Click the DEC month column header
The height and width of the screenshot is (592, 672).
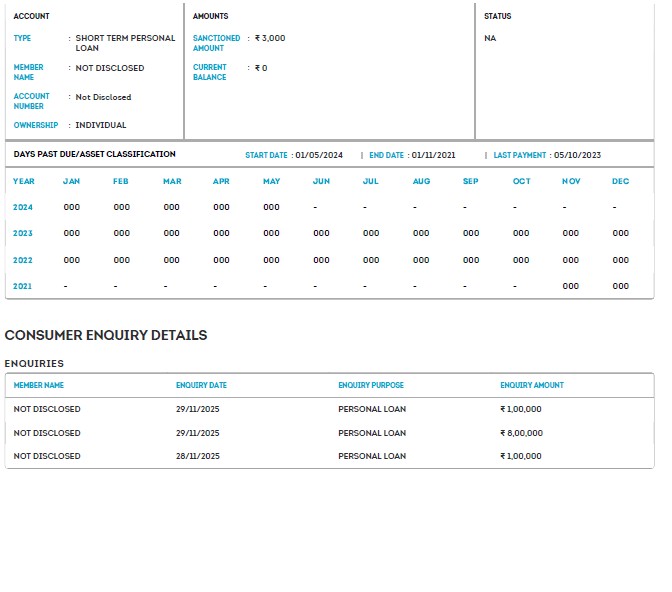620,181
